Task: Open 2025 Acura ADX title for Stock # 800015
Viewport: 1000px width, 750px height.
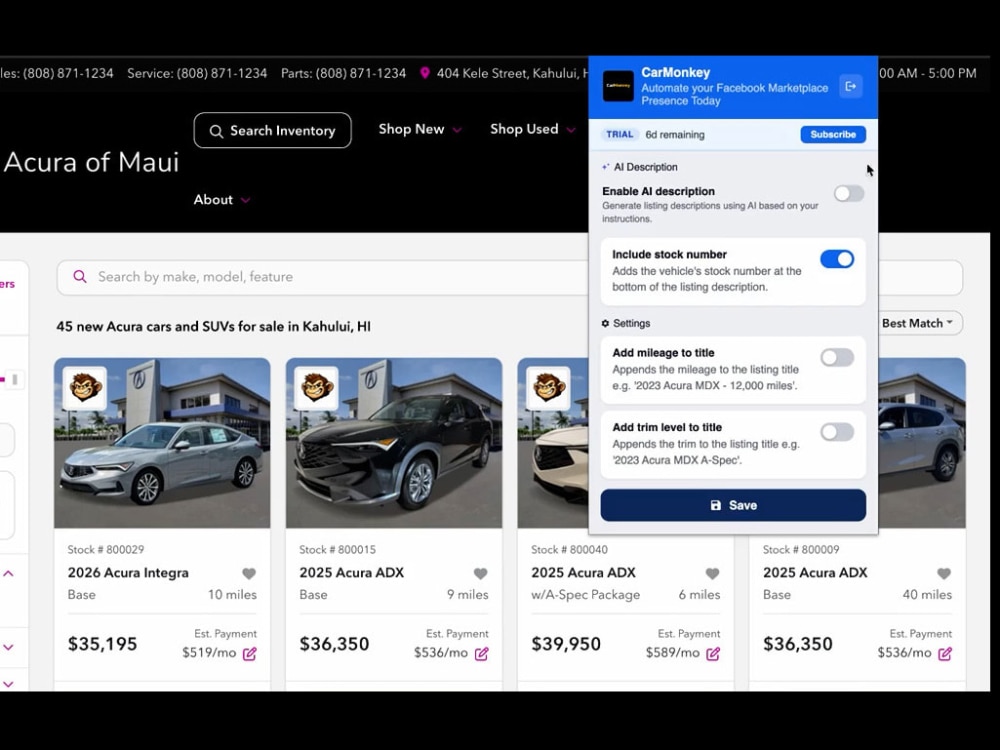Action: point(351,573)
